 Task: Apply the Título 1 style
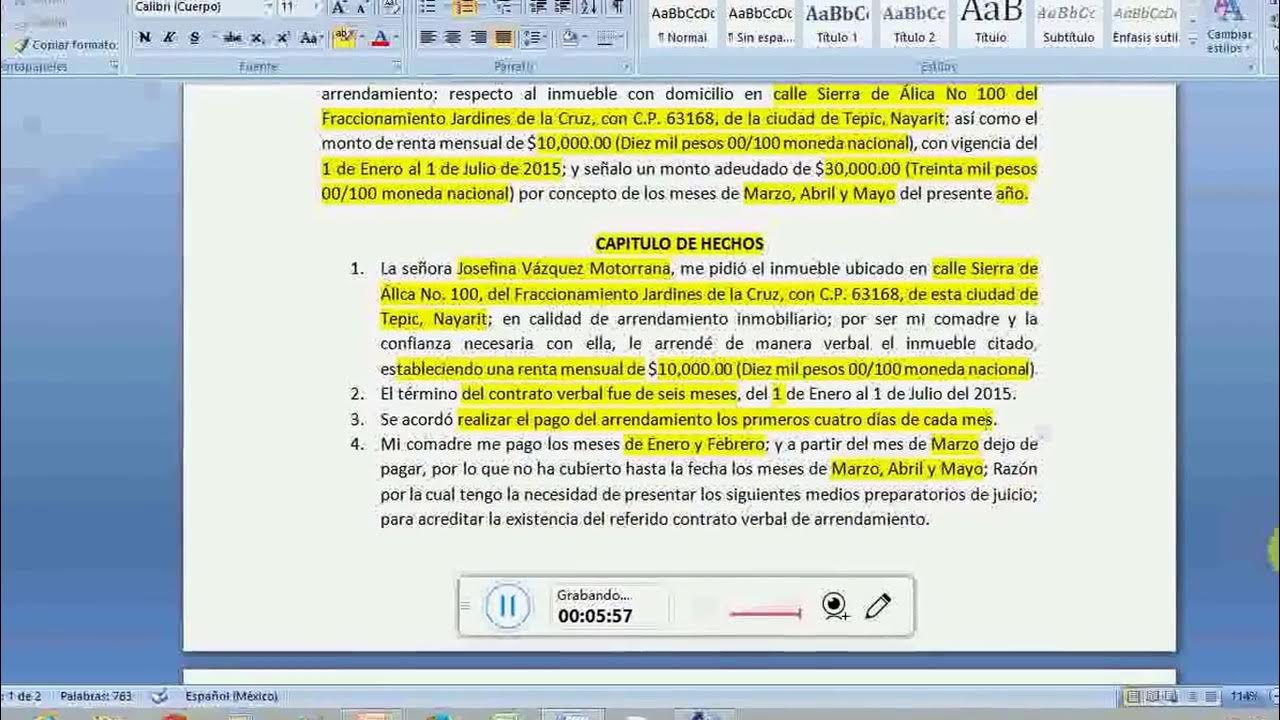coord(837,23)
